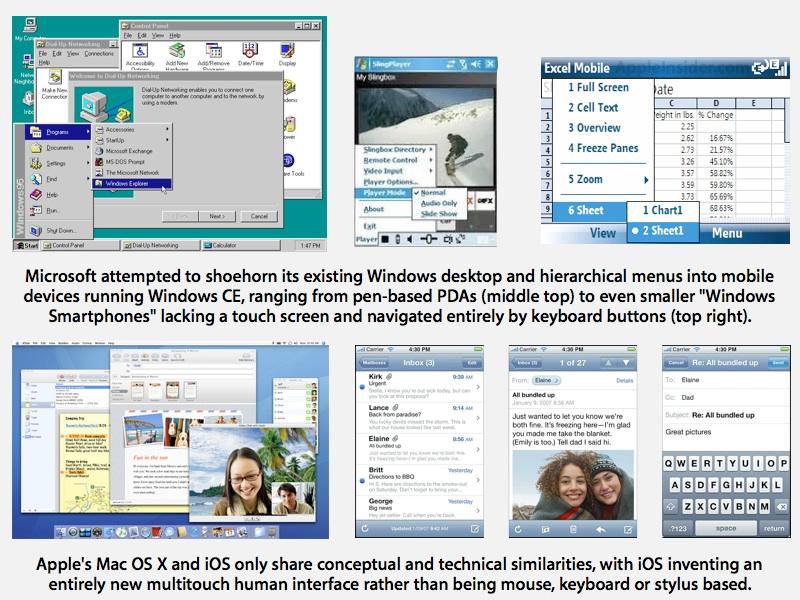The image size is (800, 600).
Task: Tap the refresh icon in the Inbox list toolbar
Action: pyautogui.click(x=365, y=529)
